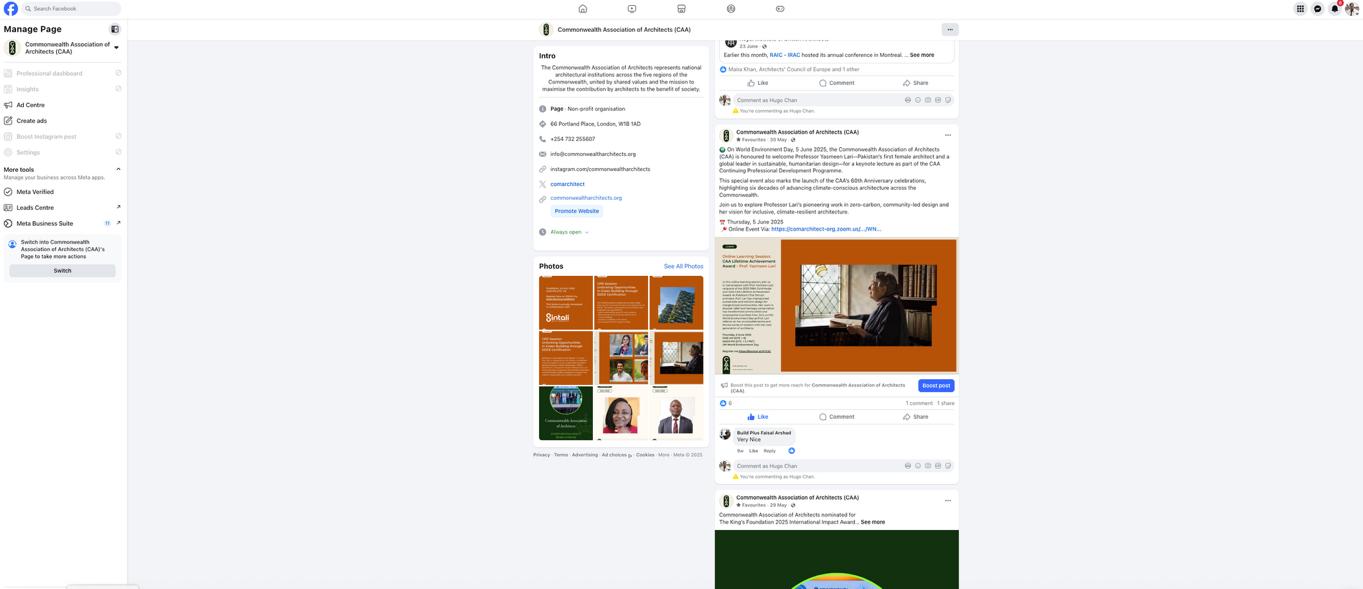
Task: Expand See more on King's Foundation post
Action: pyautogui.click(x=873, y=522)
